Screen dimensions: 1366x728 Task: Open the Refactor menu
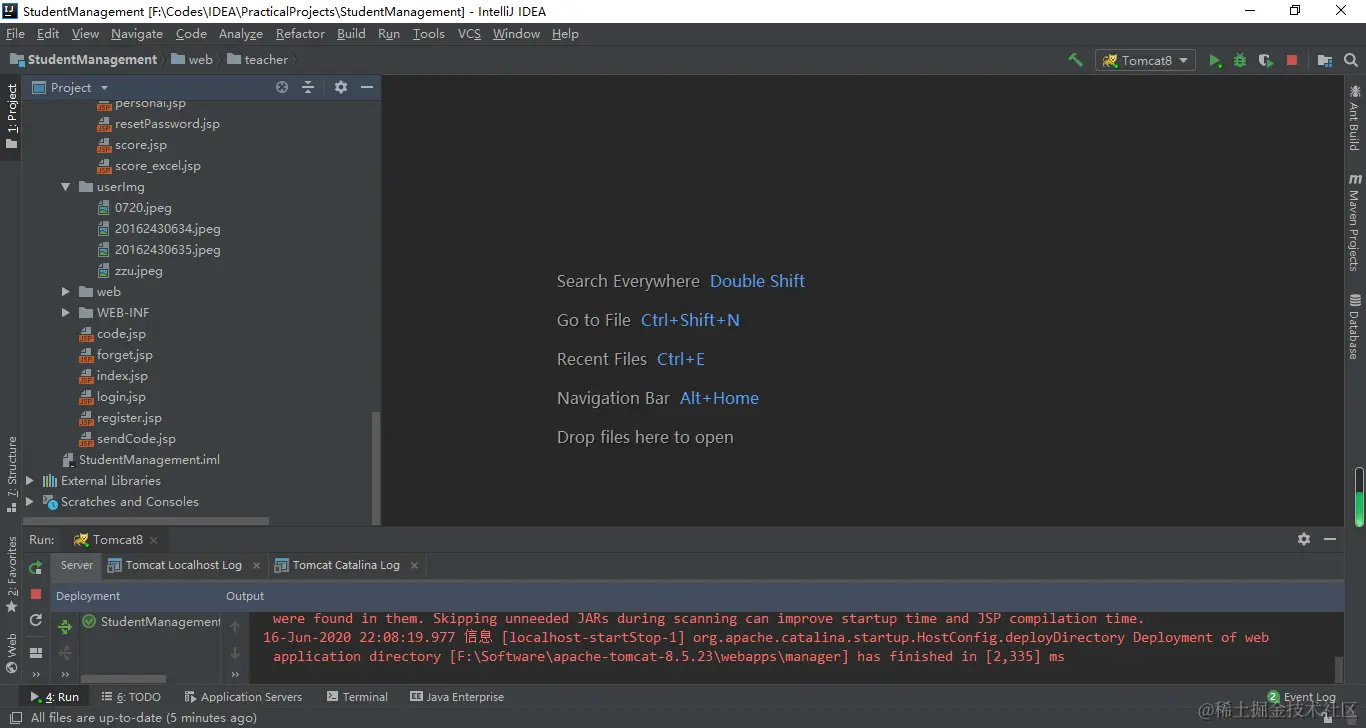coord(300,33)
